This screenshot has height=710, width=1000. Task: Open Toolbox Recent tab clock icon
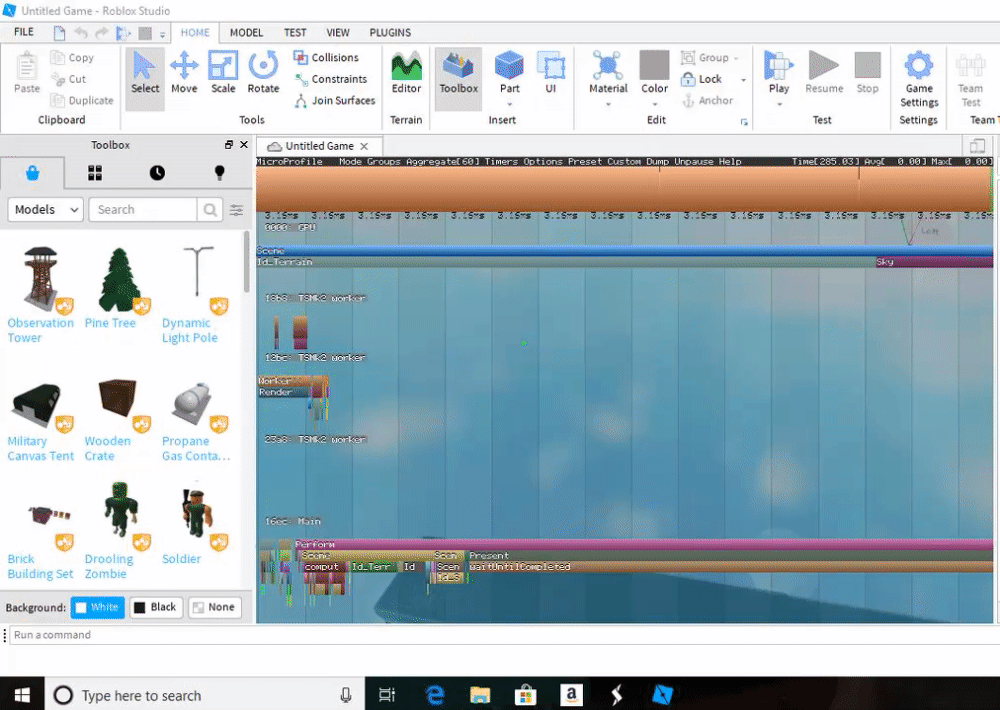coord(157,173)
